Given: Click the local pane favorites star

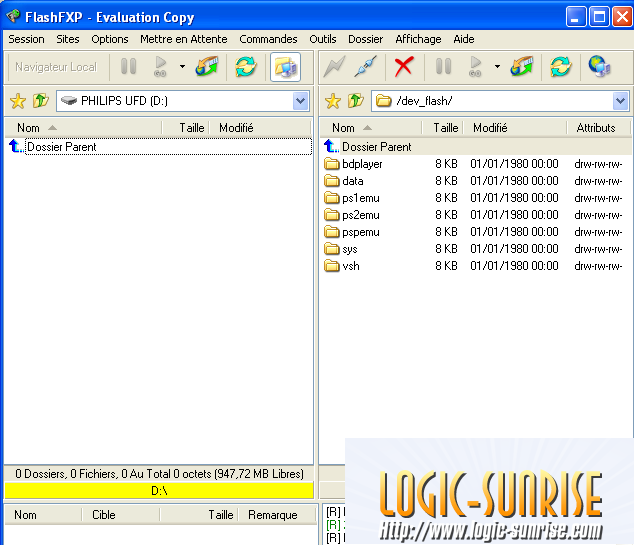Looking at the screenshot, I should click(x=18, y=101).
